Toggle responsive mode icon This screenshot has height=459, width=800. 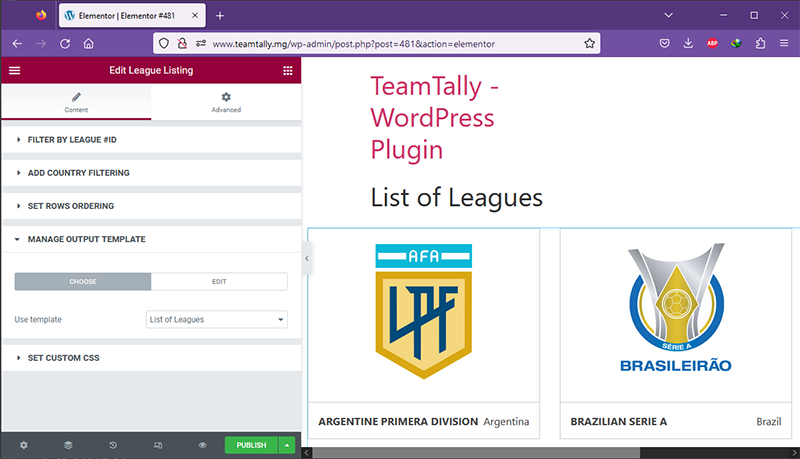point(158,445)
